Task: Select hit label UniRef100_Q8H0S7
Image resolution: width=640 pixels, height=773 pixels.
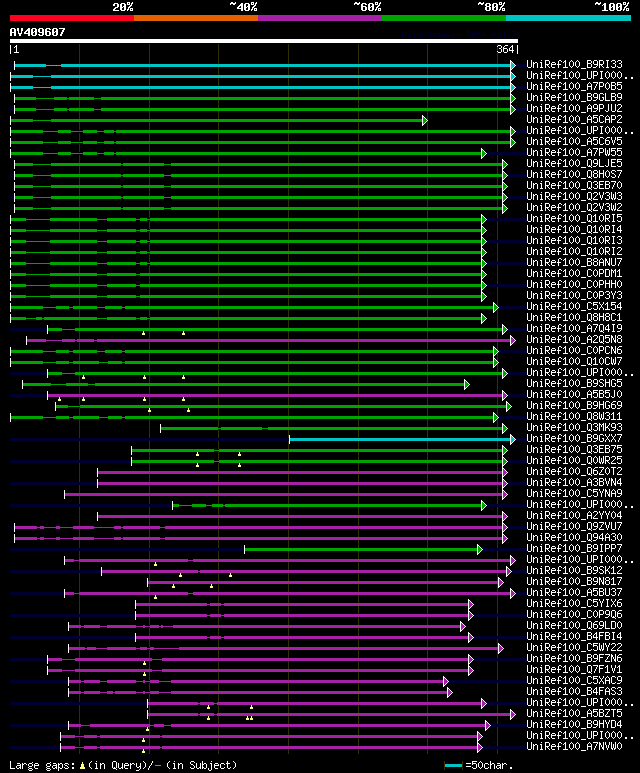Action: (x=574, y=175)
